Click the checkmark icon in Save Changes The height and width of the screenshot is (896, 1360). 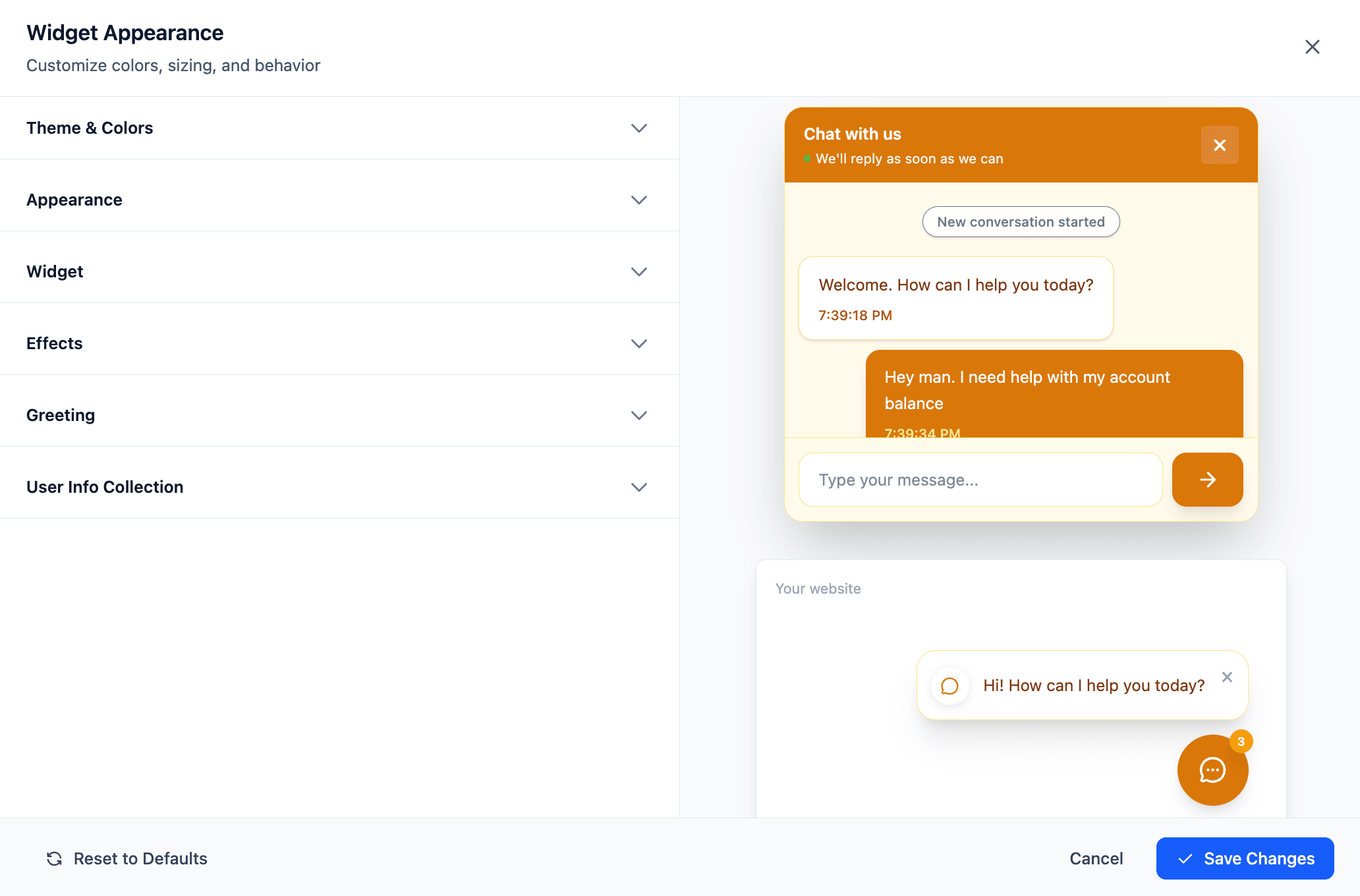point(1185,858)
